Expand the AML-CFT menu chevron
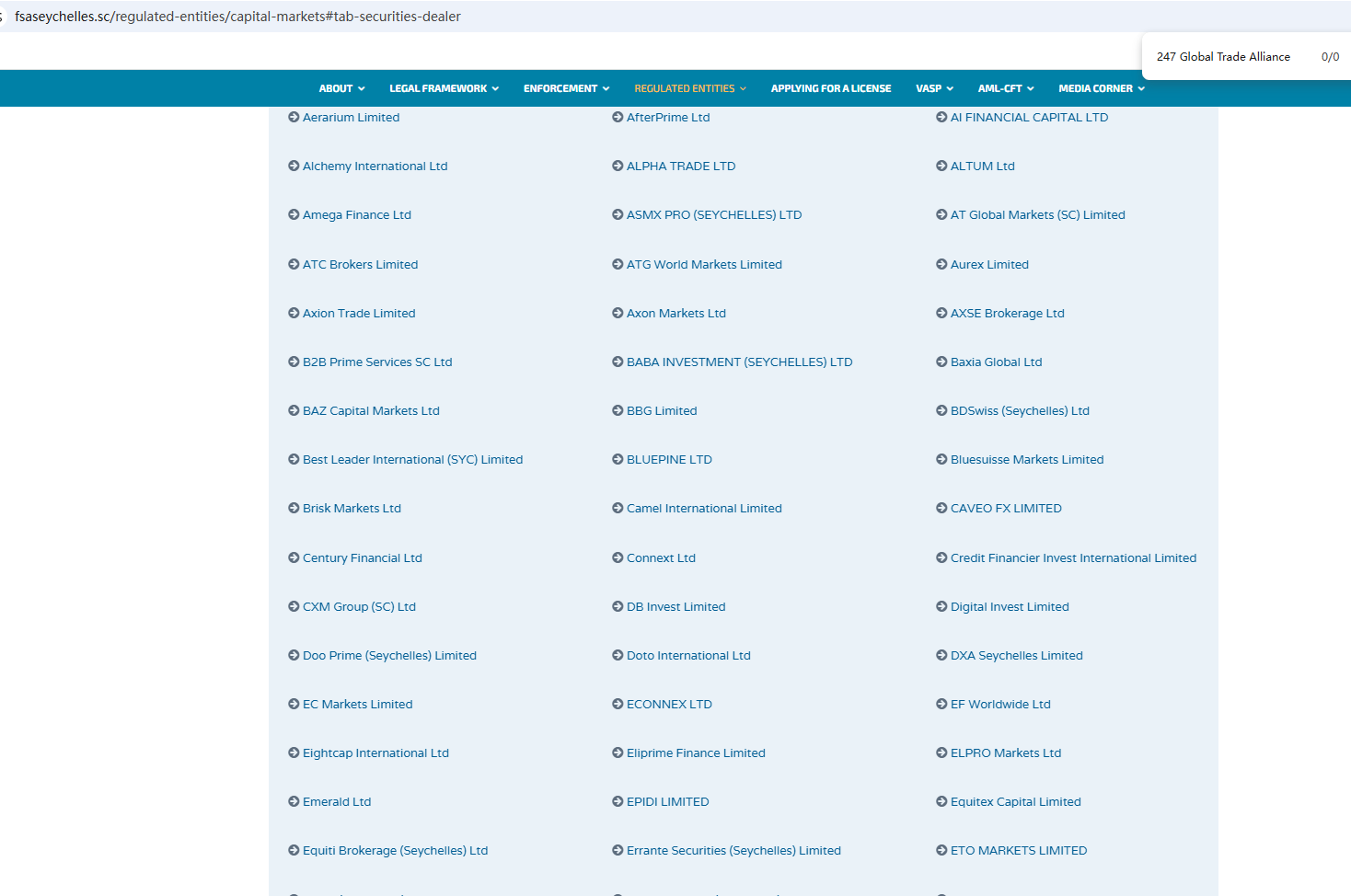The height and width of the screenshot is (896, 1351). click(x=1031, y=89)
